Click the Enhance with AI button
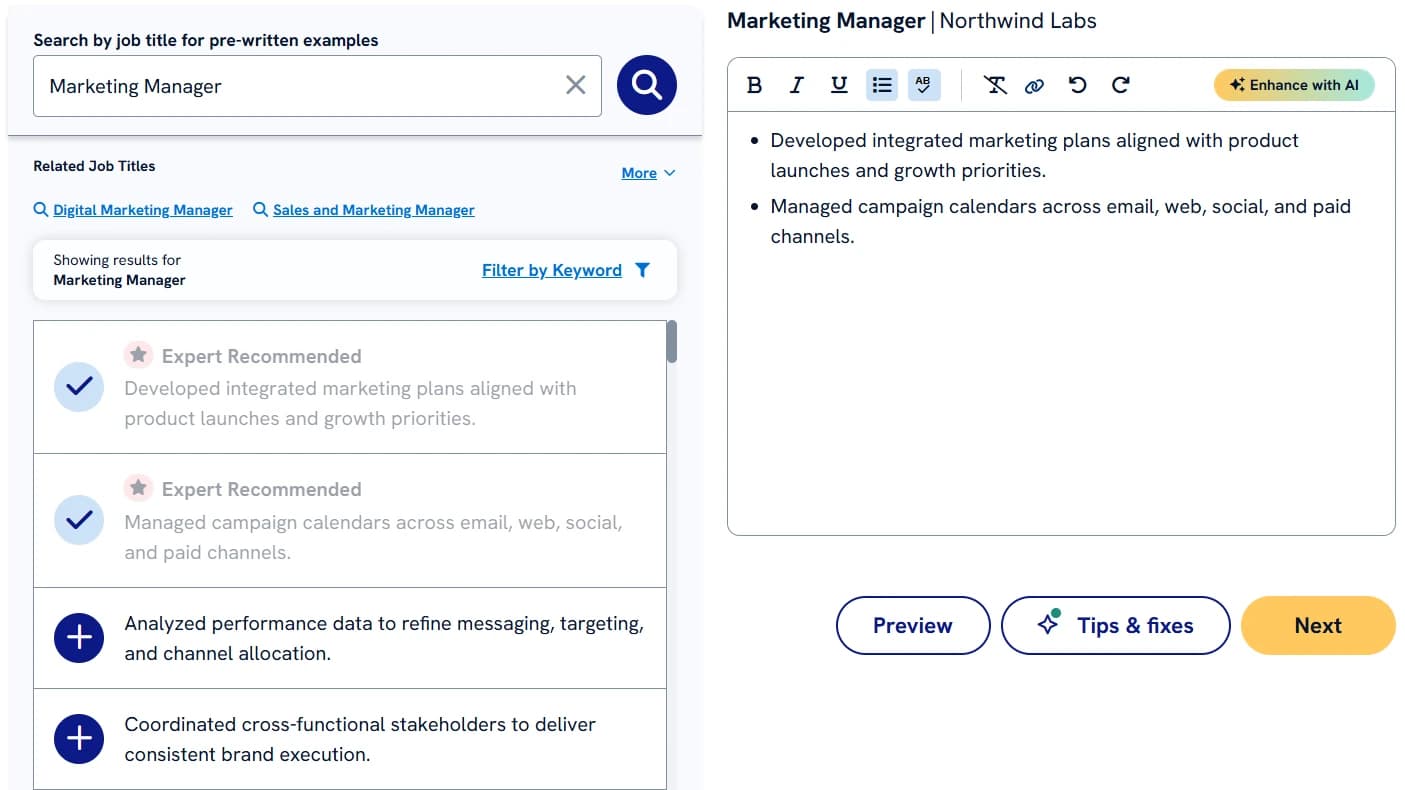Image resolution: width=1405 pixels, height=790 pixels. [x=1294, y=85]
